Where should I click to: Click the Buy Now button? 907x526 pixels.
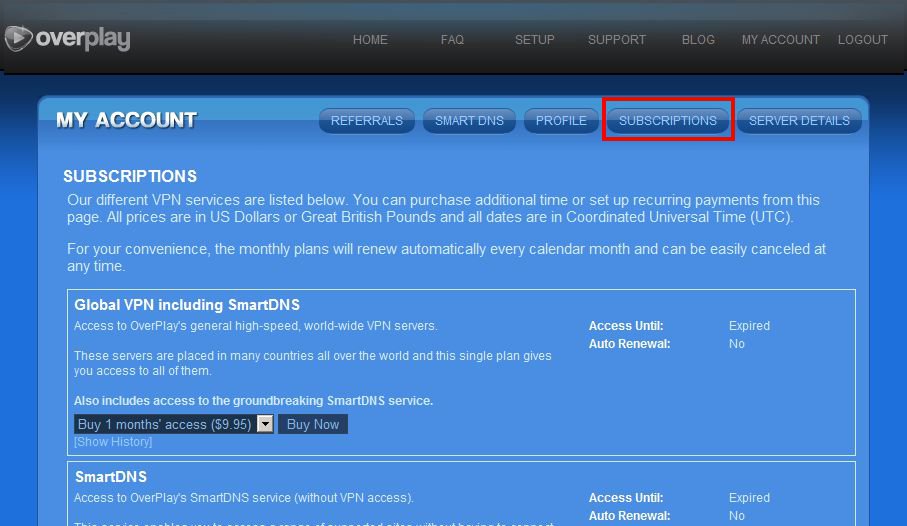click(x=313, y=424)
